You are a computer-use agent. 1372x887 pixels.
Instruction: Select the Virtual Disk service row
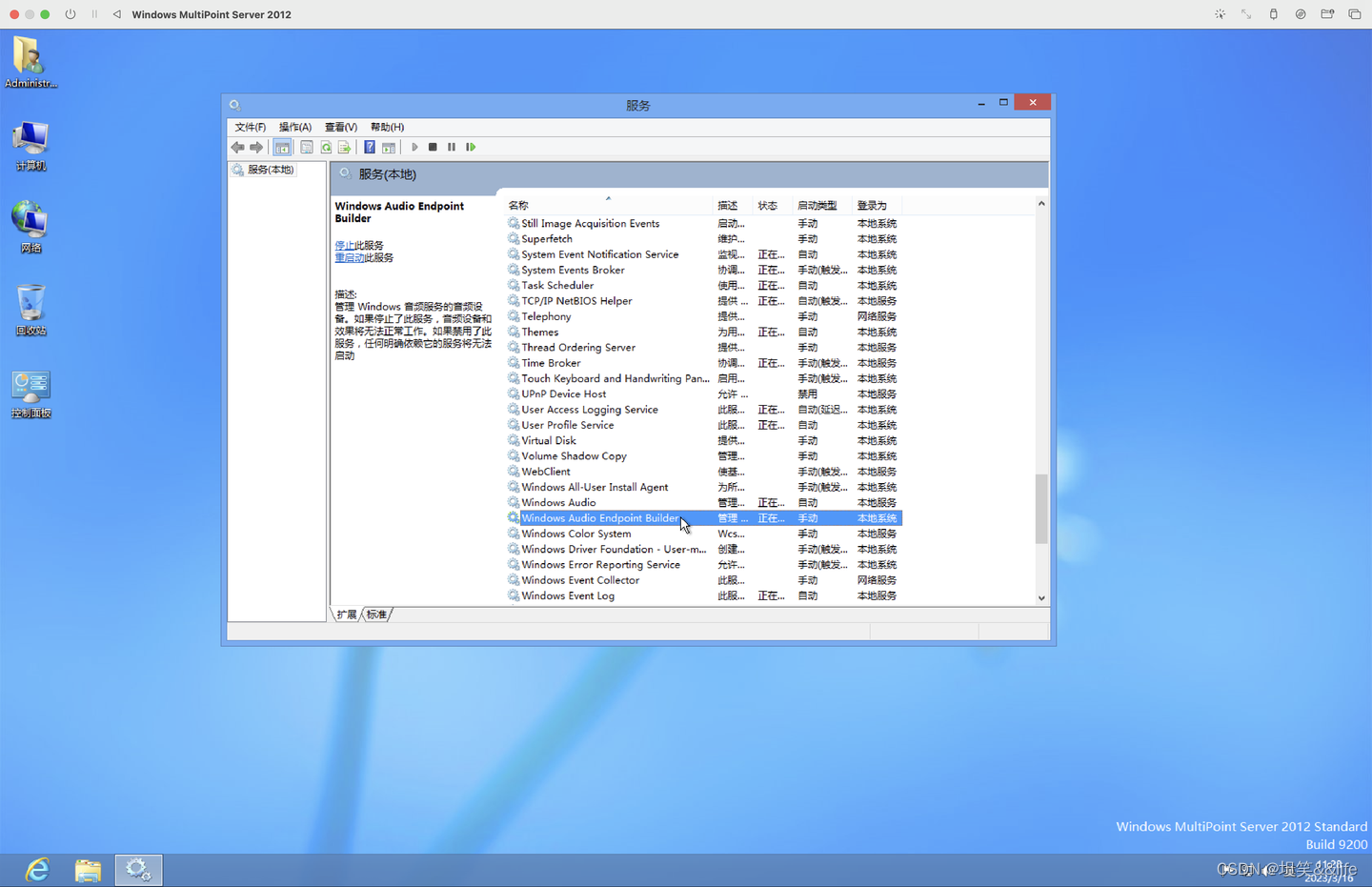(x=704, y=441)
